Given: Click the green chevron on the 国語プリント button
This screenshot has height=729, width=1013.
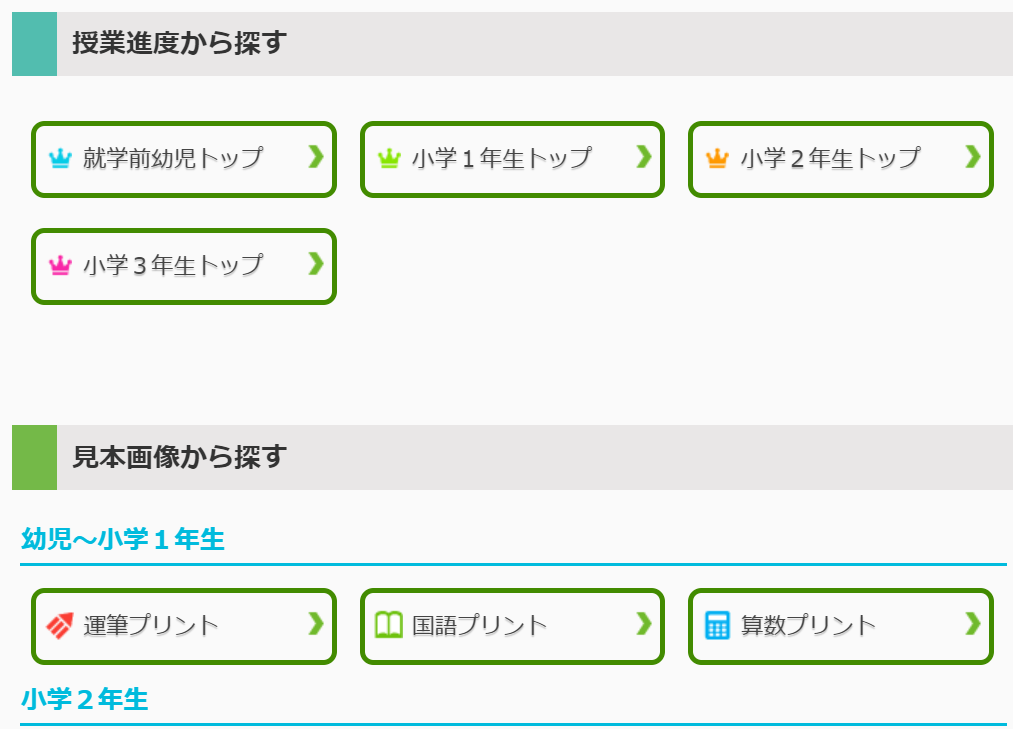Looking at the screenshot, I should click(x=644, y=624).
